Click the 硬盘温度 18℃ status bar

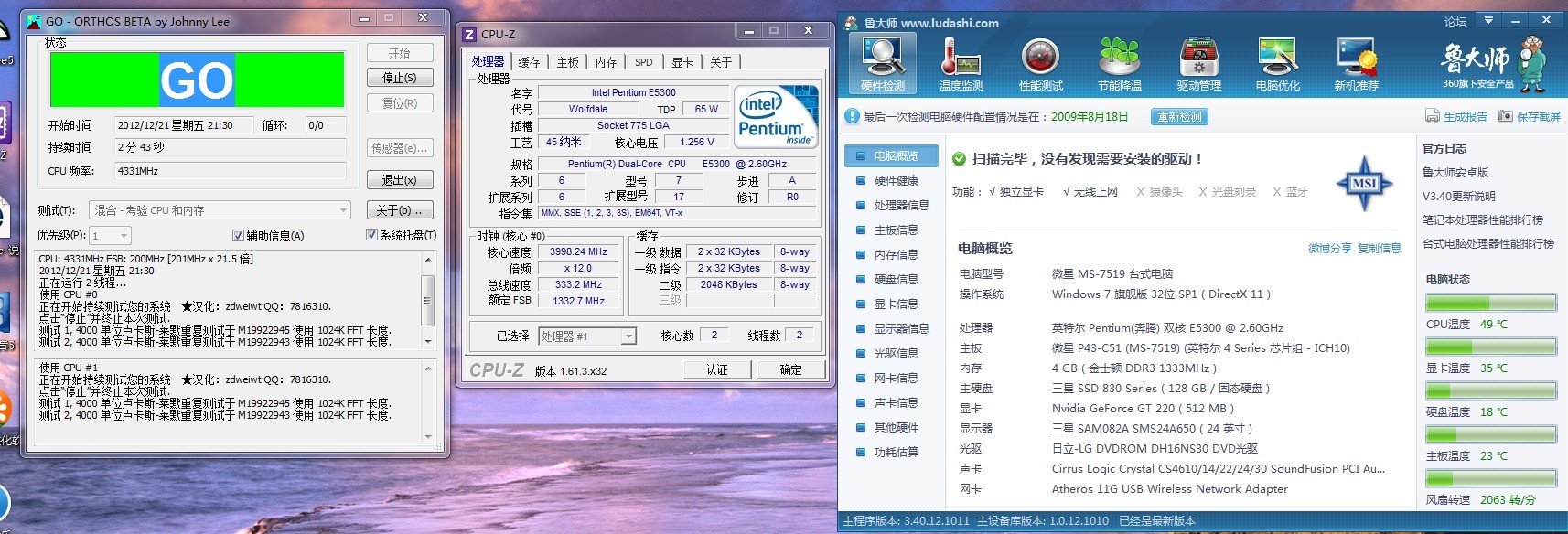[1491, 390]
